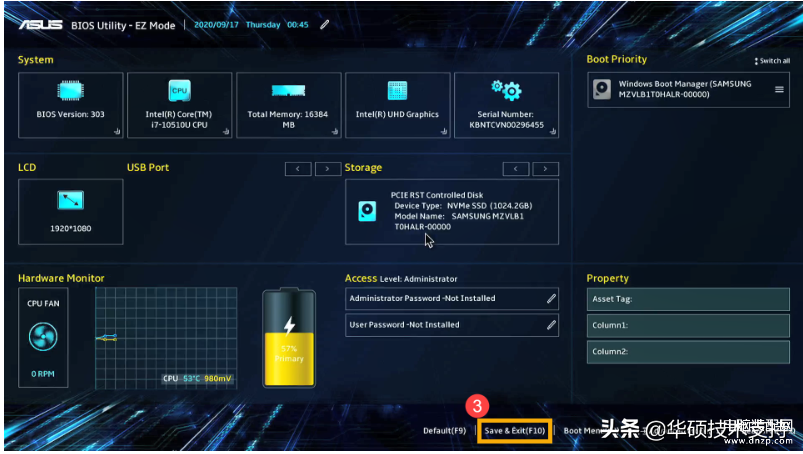Click the Hardware Monitor heading
The image size is (803, 454).
click(x=61, y=278)
